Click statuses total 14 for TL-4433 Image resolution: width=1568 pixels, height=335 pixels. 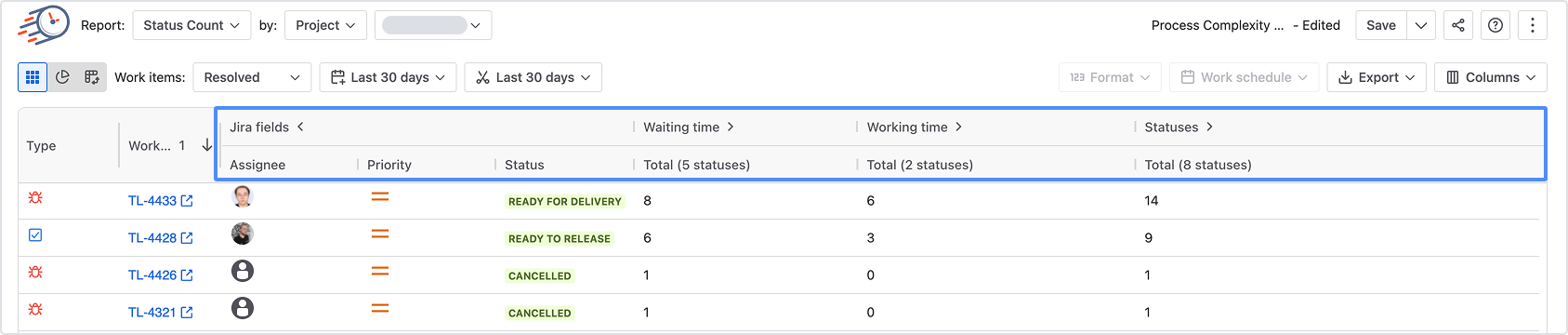(x=1152, y=201)
